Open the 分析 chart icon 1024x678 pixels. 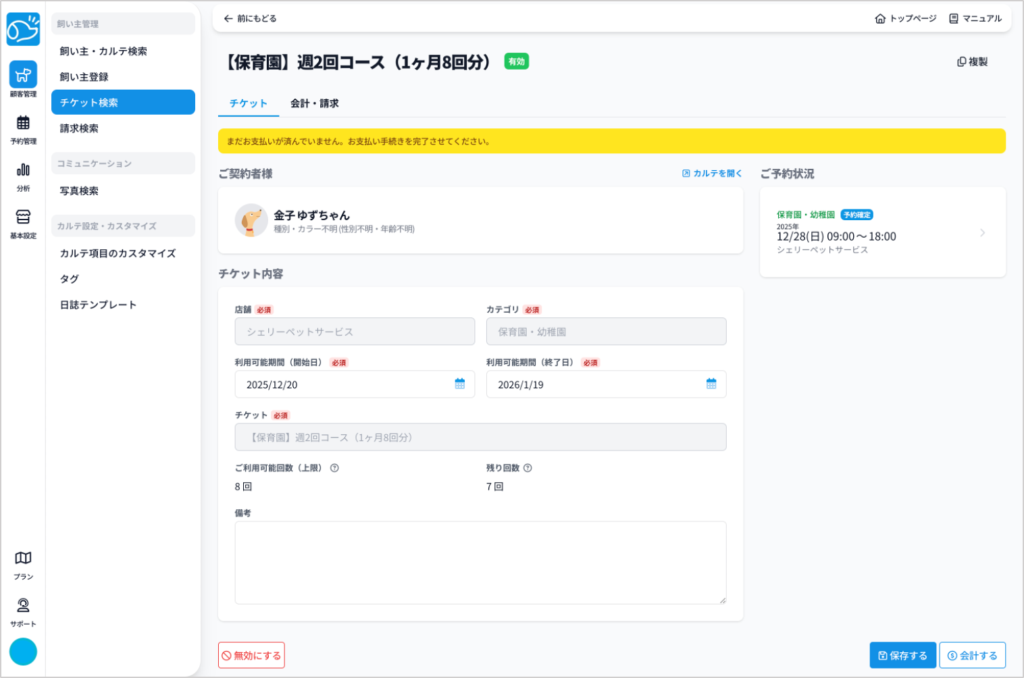click(23, 173)
